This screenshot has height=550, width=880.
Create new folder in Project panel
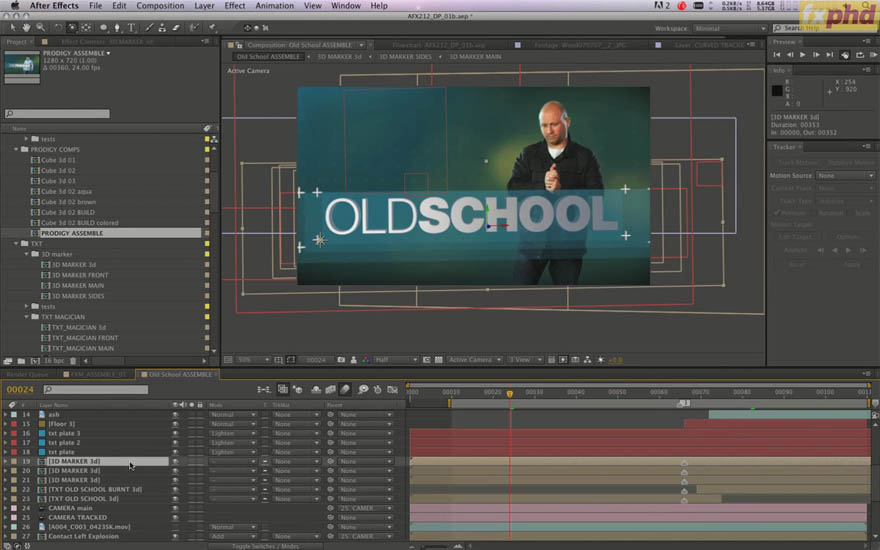(21, 361)
